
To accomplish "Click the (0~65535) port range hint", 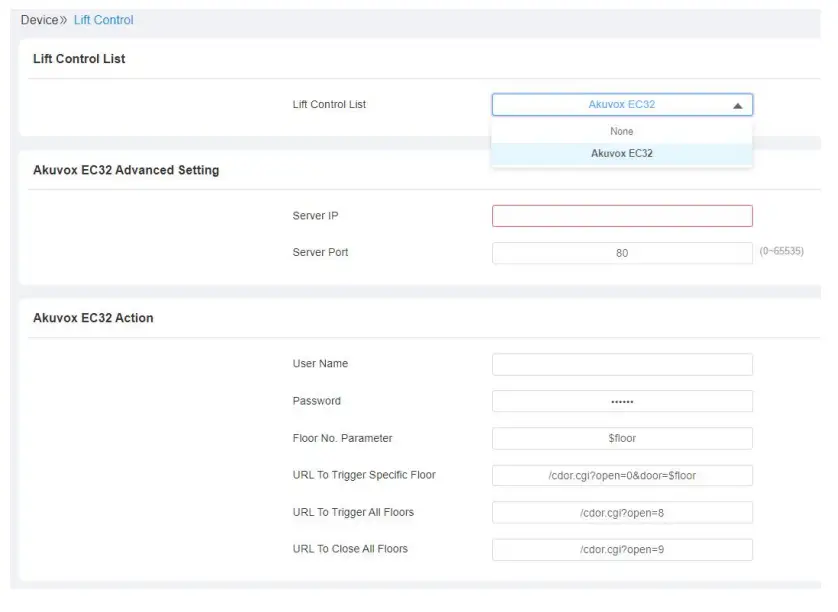I will coord(781,251).
